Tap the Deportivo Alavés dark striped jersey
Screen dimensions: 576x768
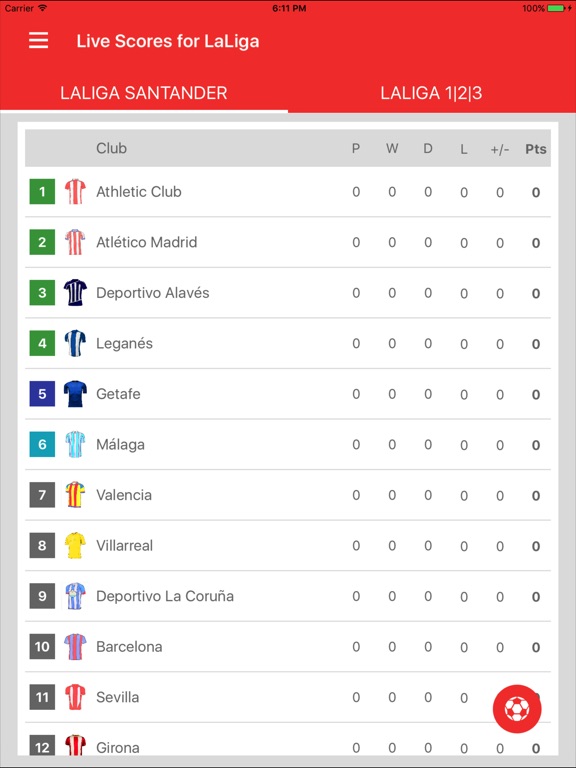[x=75, y=292]
